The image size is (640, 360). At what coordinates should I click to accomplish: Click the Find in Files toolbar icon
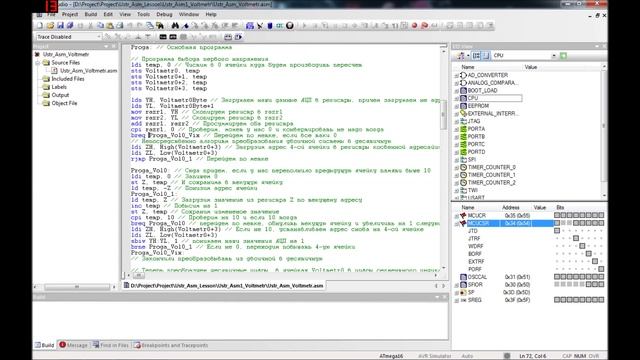click(x=160, y=25)
